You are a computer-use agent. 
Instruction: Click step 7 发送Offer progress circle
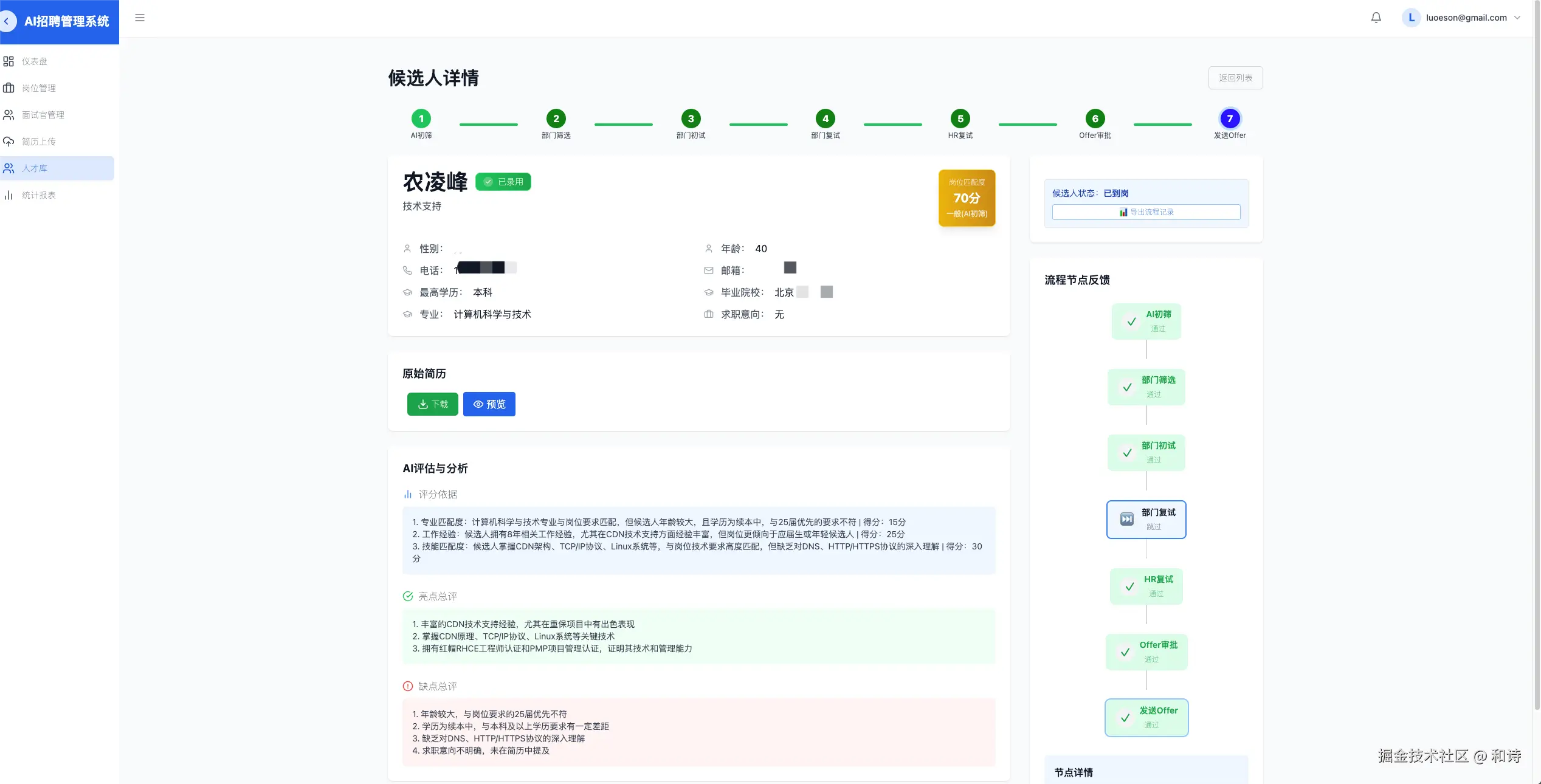pyautogui.click(x=1229, y=119)
